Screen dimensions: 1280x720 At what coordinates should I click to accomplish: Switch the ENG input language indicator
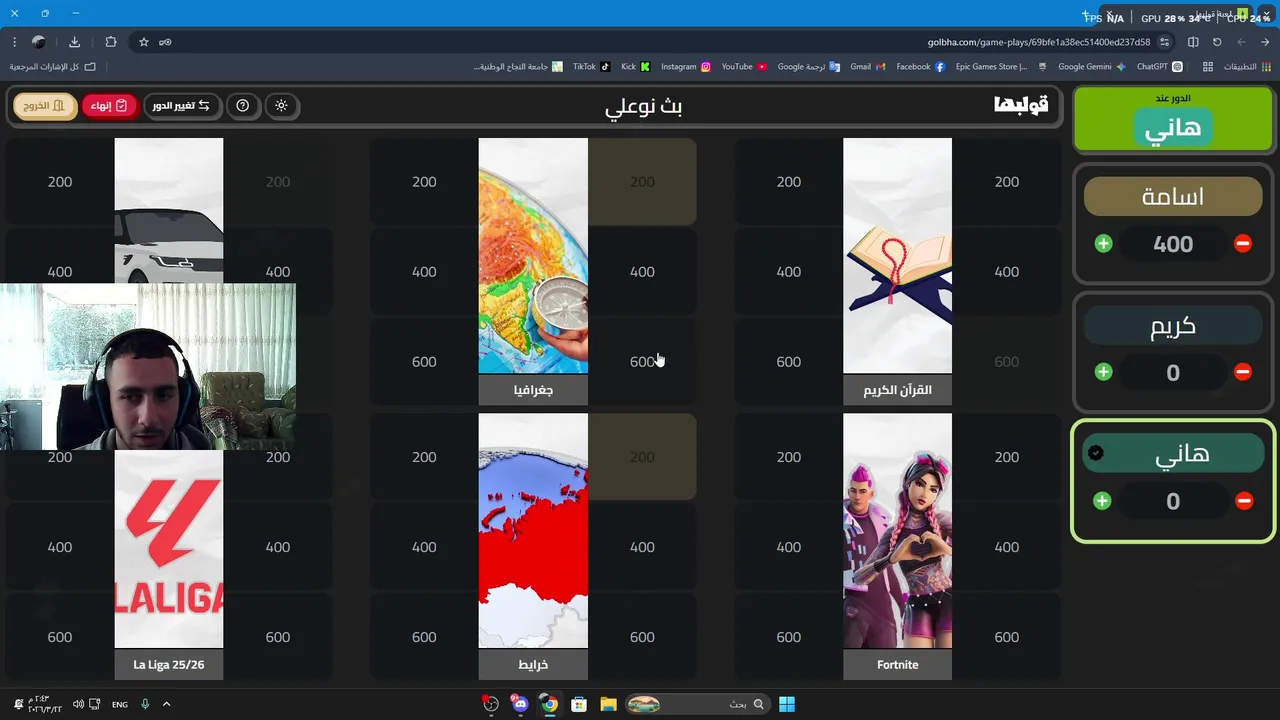120,704
